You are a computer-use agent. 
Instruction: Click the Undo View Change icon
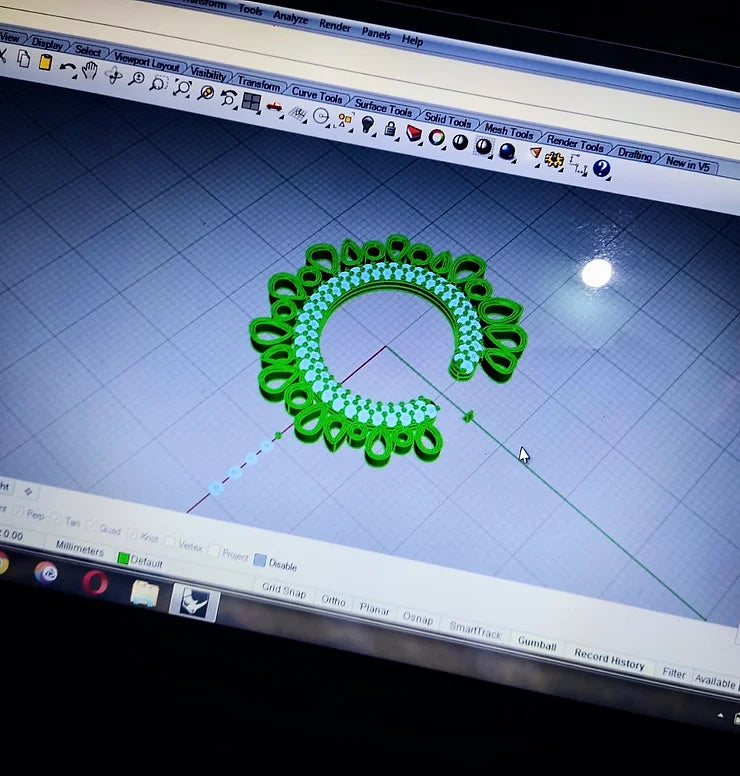point(228,97)
